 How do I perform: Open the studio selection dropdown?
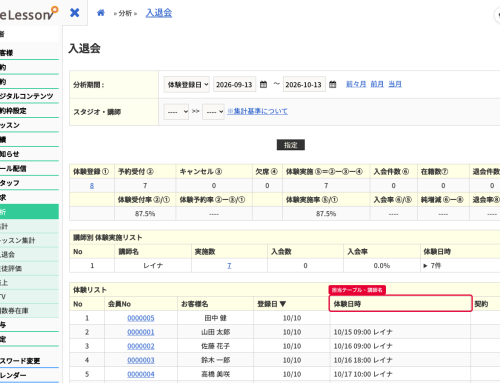(176, 112)
